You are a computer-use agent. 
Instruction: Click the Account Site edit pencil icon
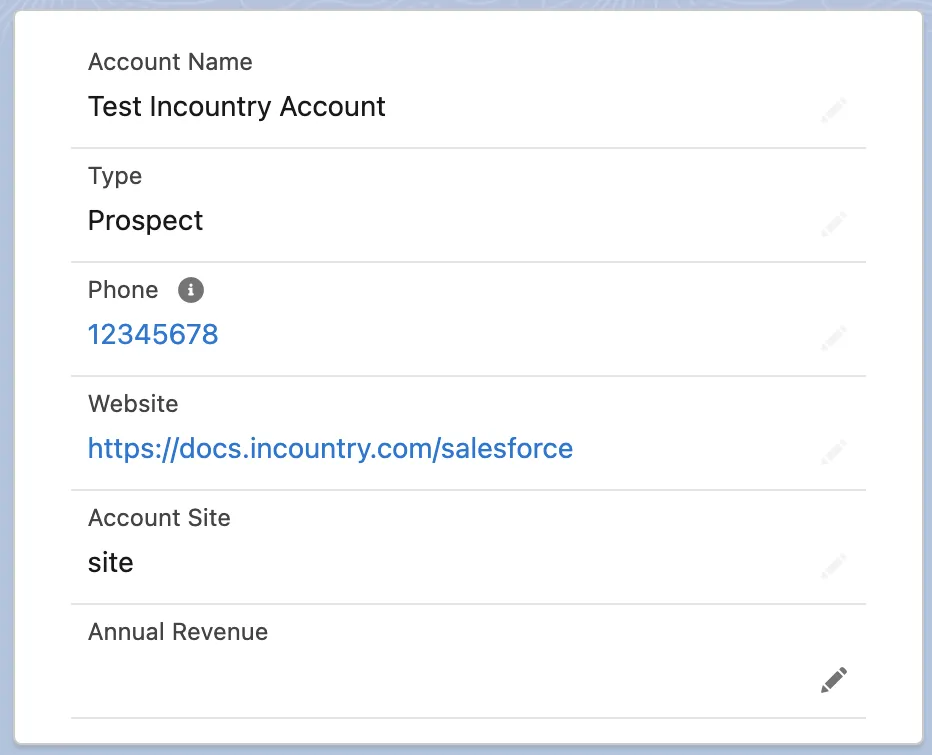coord(834,566)
